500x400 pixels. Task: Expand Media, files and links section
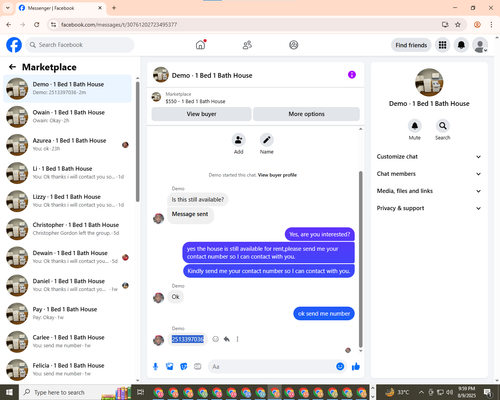point(429,191)
